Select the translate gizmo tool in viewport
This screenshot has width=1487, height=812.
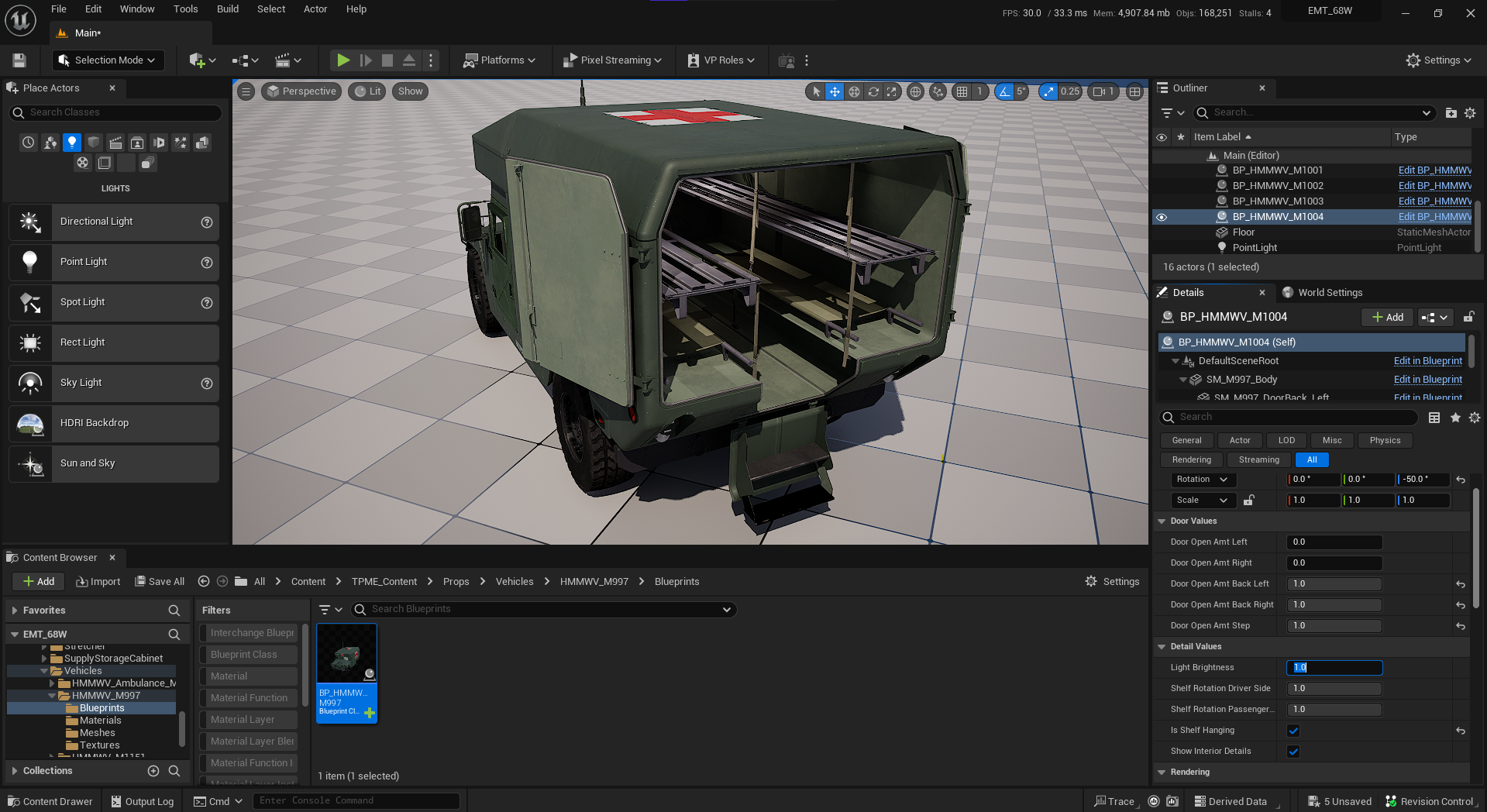point(835,91)
